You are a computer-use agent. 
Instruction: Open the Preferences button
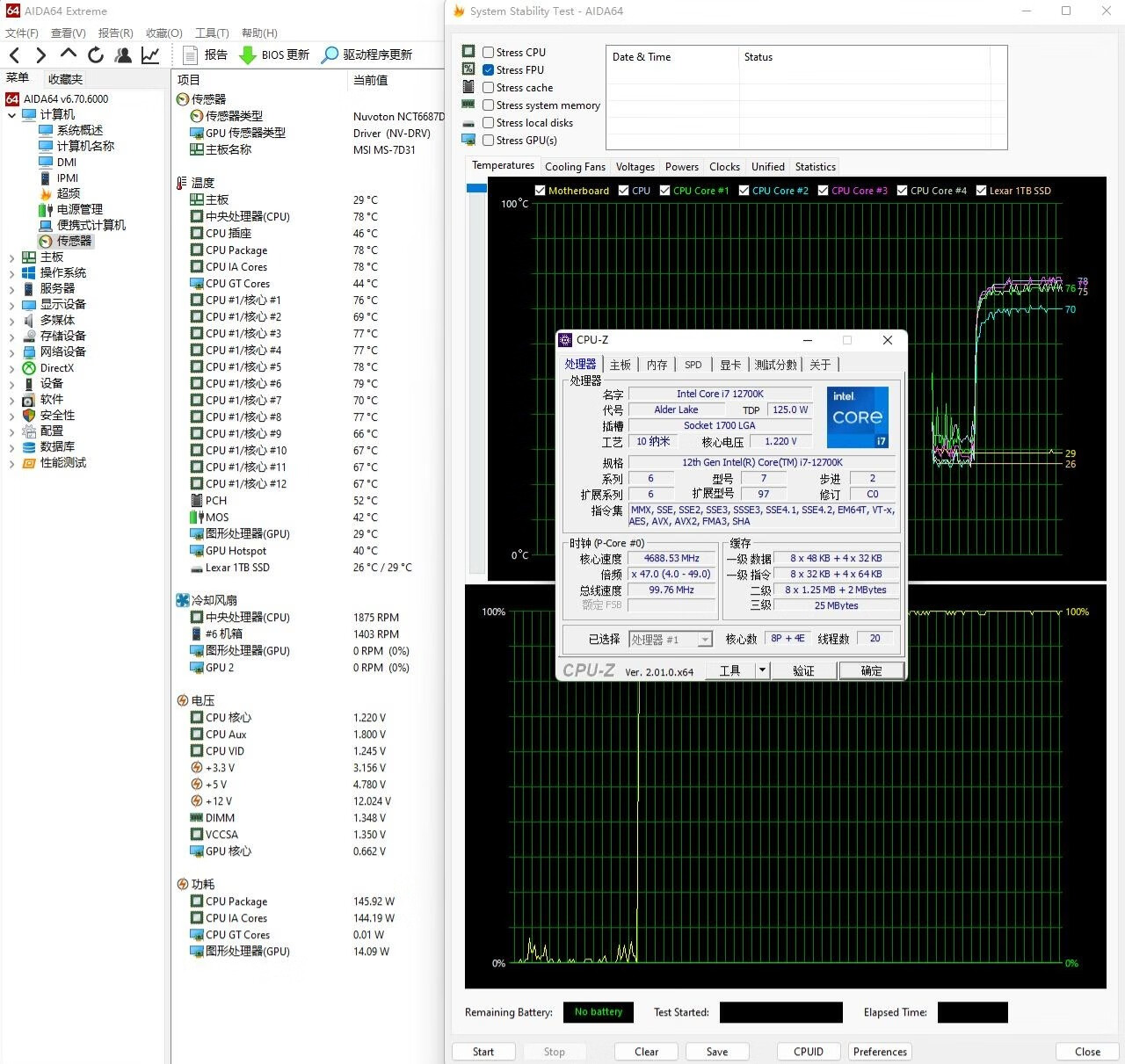click(880, 1052)
